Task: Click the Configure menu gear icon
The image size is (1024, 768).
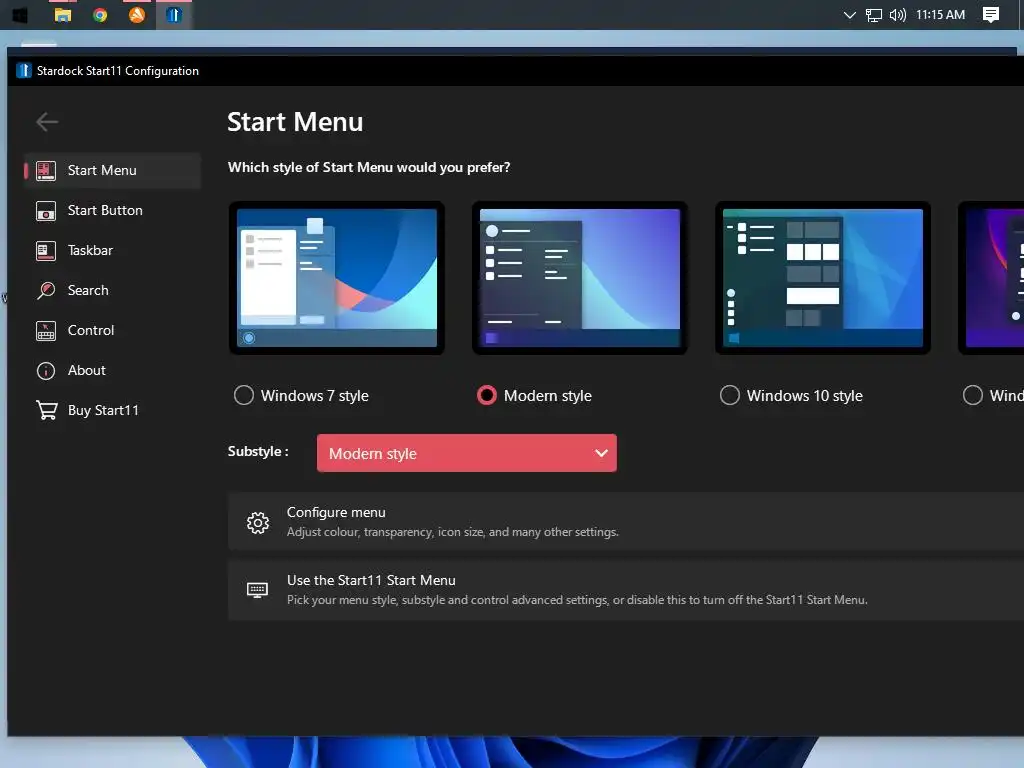Action: click(258, 522)
